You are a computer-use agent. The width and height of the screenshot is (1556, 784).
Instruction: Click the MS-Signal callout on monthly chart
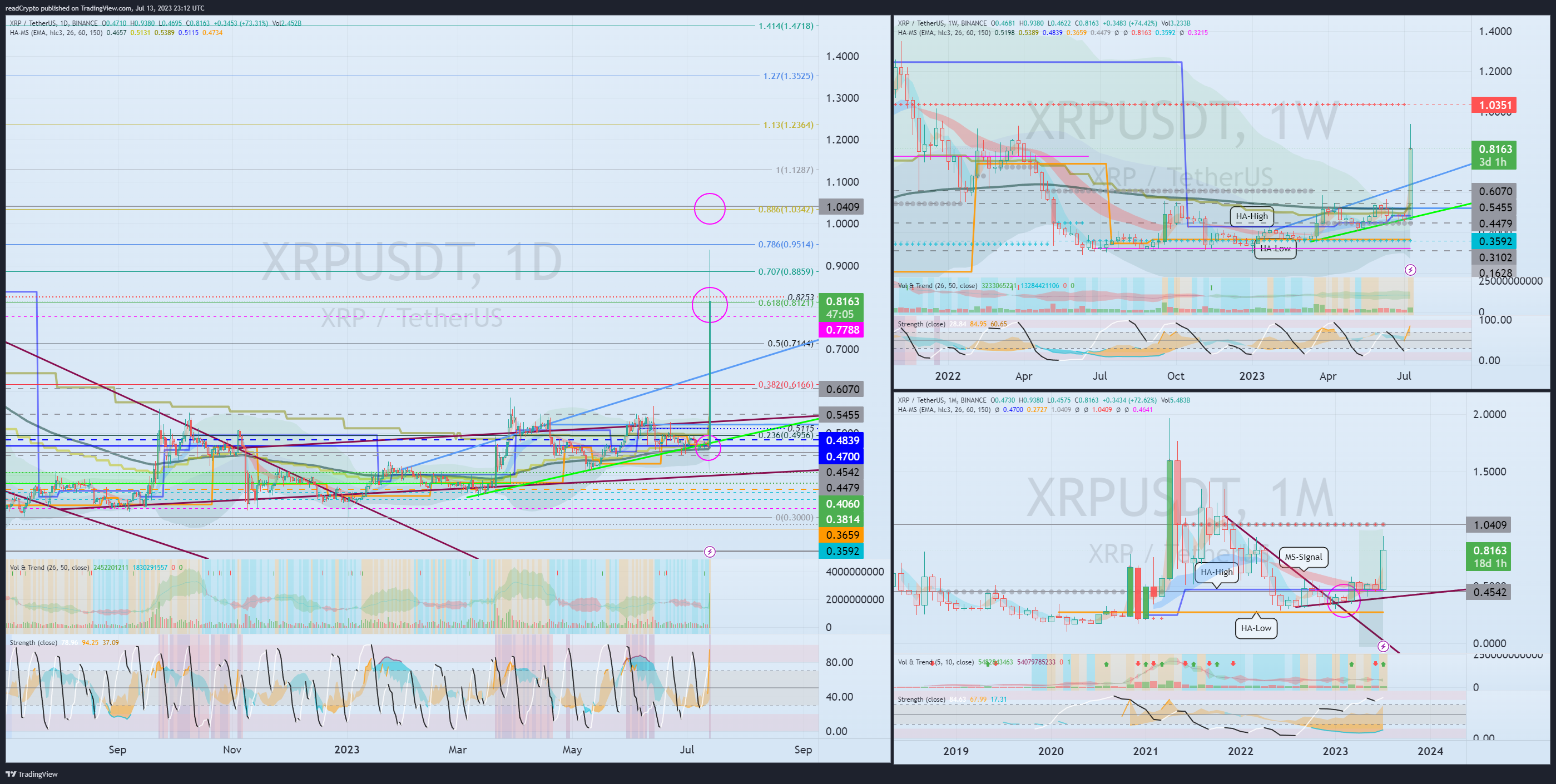pos(1303,557)
